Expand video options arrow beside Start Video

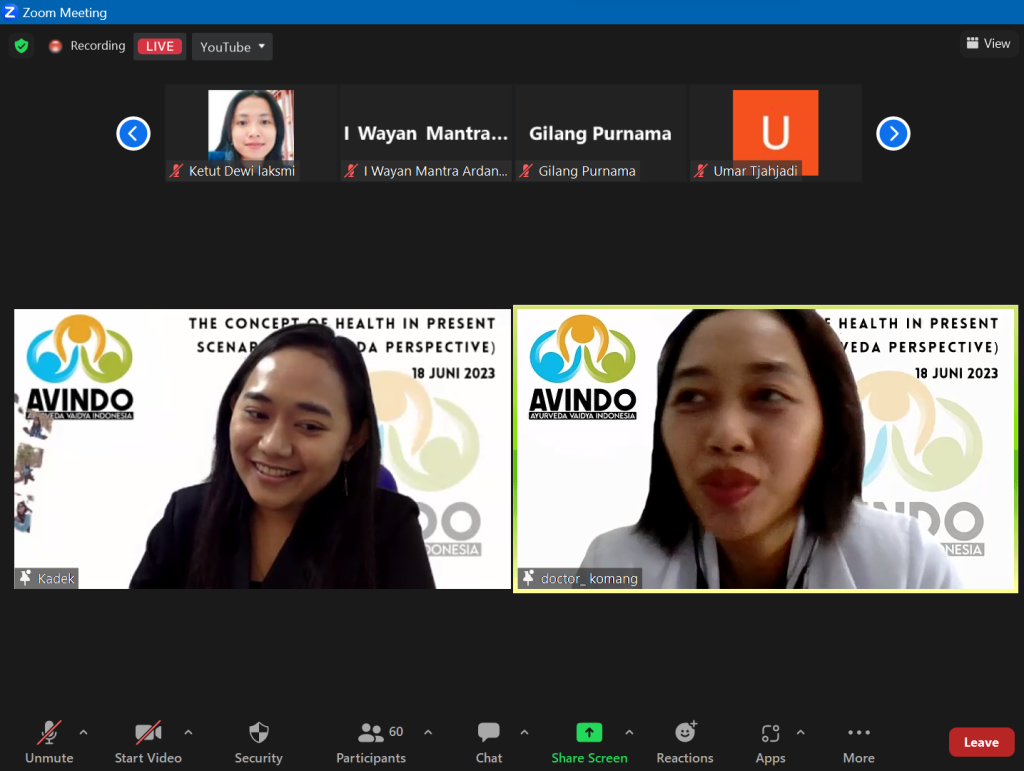pos(188,732)
